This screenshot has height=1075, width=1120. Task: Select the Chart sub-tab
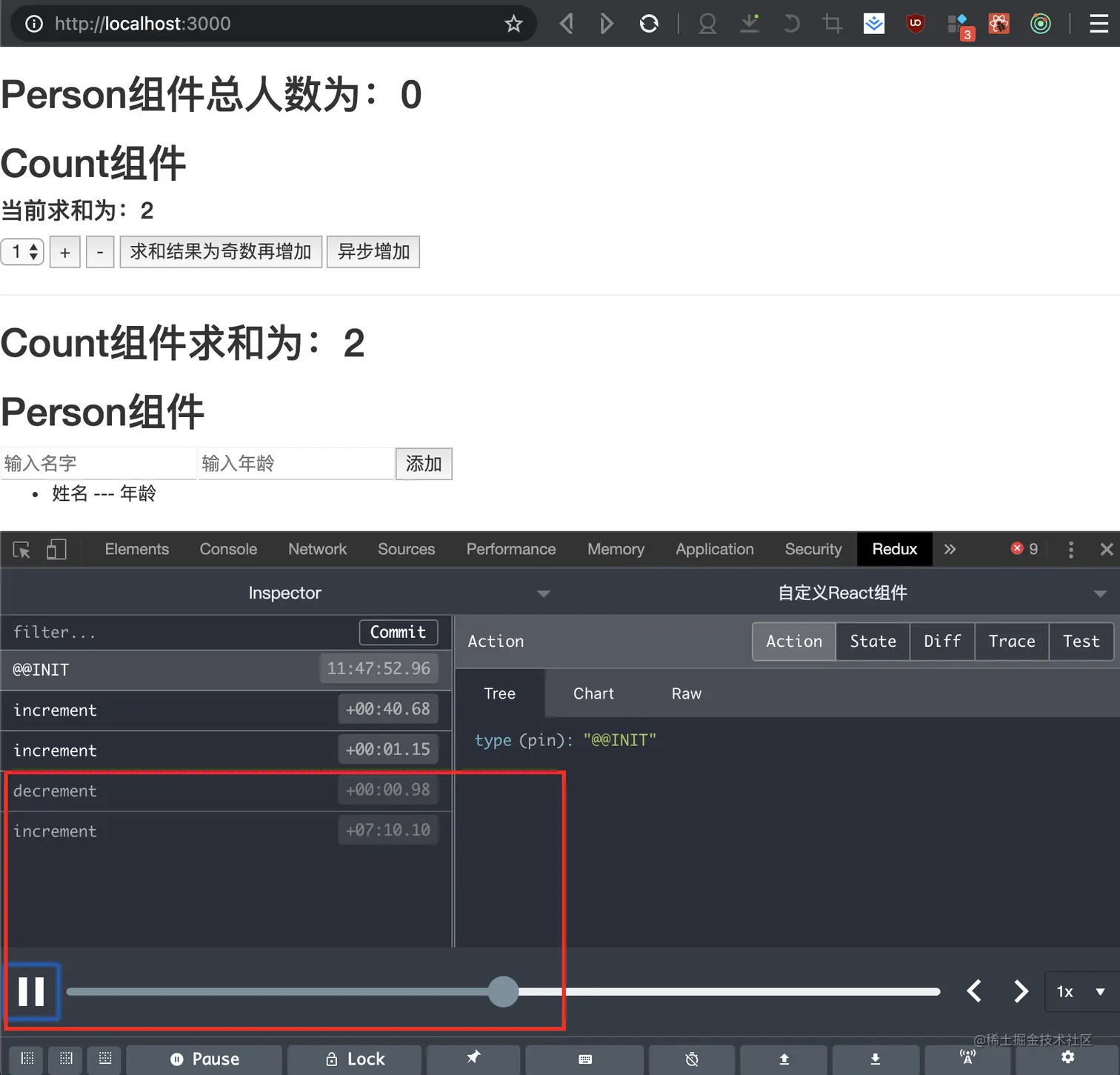(593, 693)
